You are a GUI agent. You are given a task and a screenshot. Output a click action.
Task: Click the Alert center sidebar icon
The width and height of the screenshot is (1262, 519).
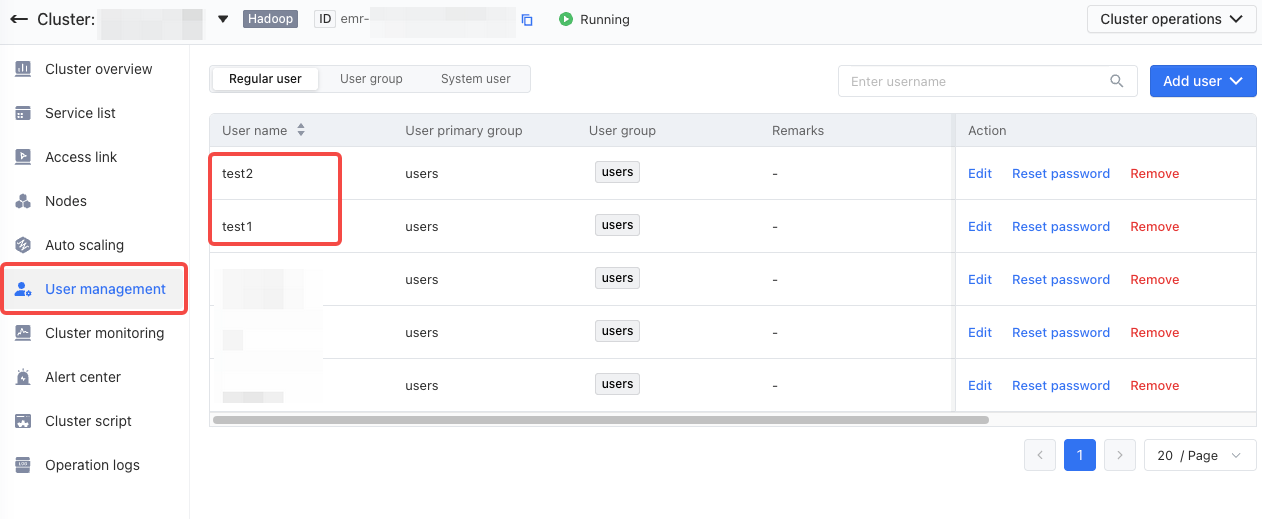pos(23,377)
